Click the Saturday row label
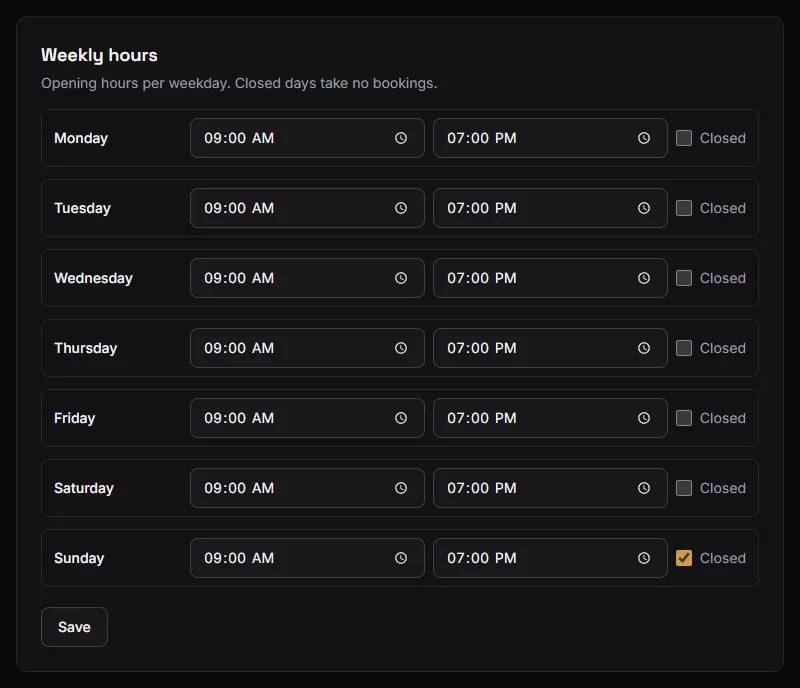The width and height of the screenshot is (800, 688). (x=84, y=488)
